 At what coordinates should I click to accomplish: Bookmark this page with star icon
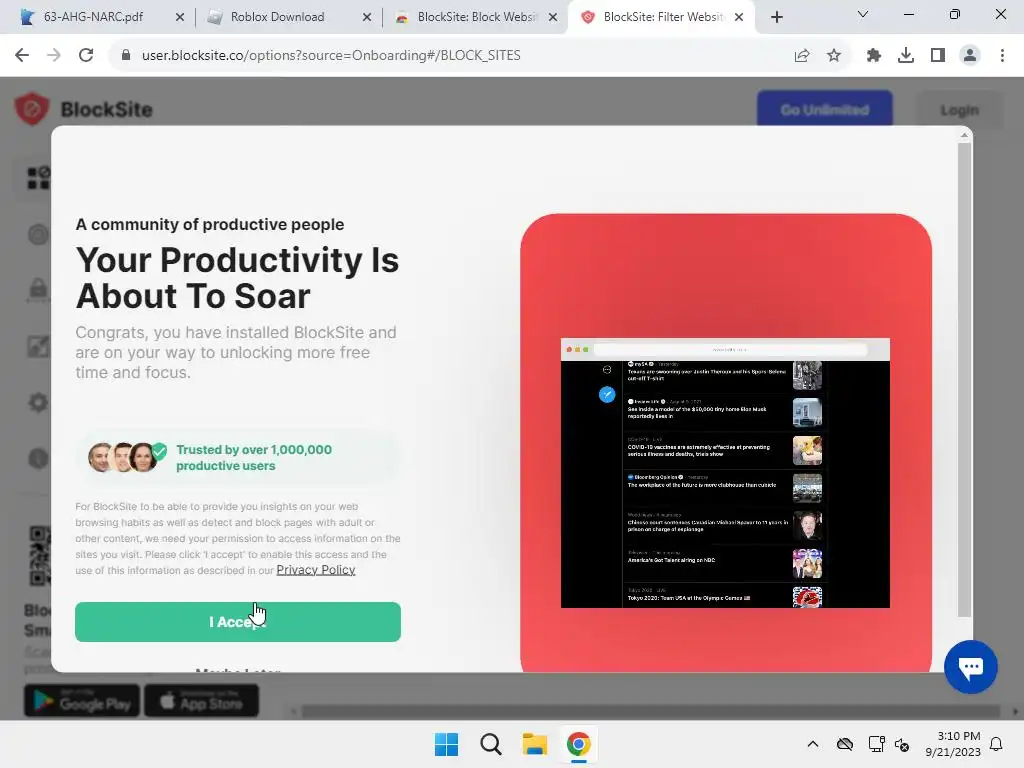[x=834, y=56]
